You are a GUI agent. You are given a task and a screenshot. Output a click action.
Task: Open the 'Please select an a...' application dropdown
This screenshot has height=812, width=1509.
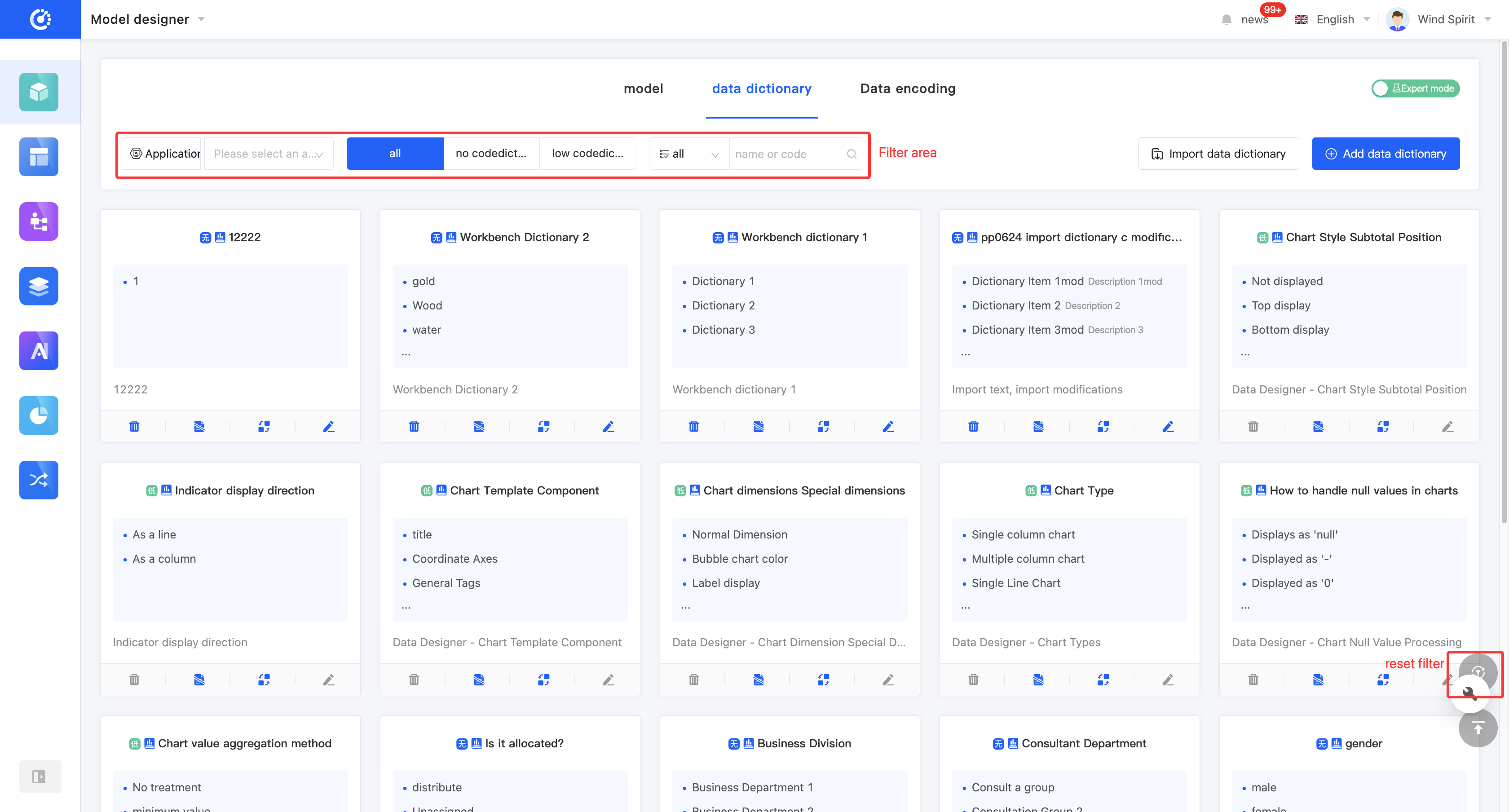268,154
